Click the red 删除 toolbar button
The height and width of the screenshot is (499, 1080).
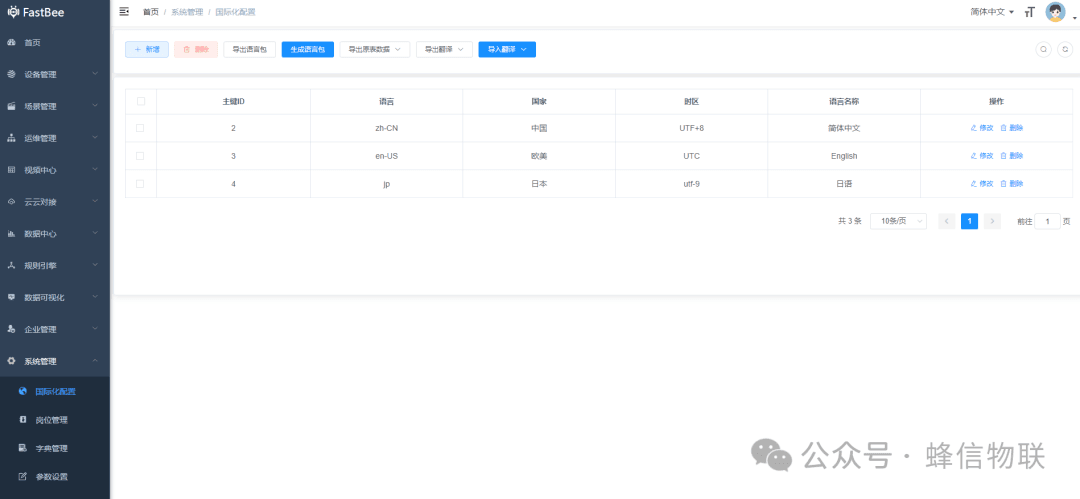pyautogui.click(x=196, y=50)
